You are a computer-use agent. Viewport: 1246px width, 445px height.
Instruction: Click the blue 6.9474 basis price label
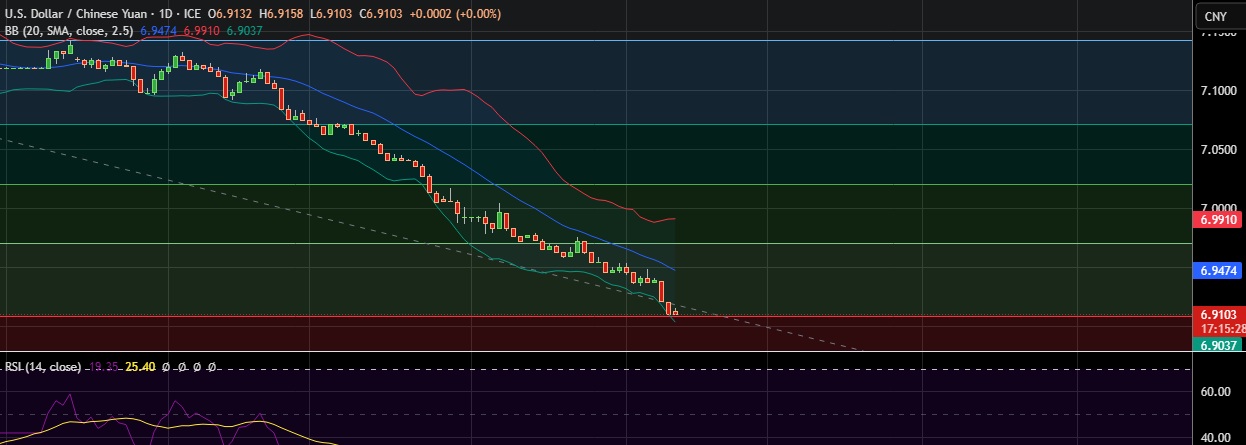point(1220,270)
